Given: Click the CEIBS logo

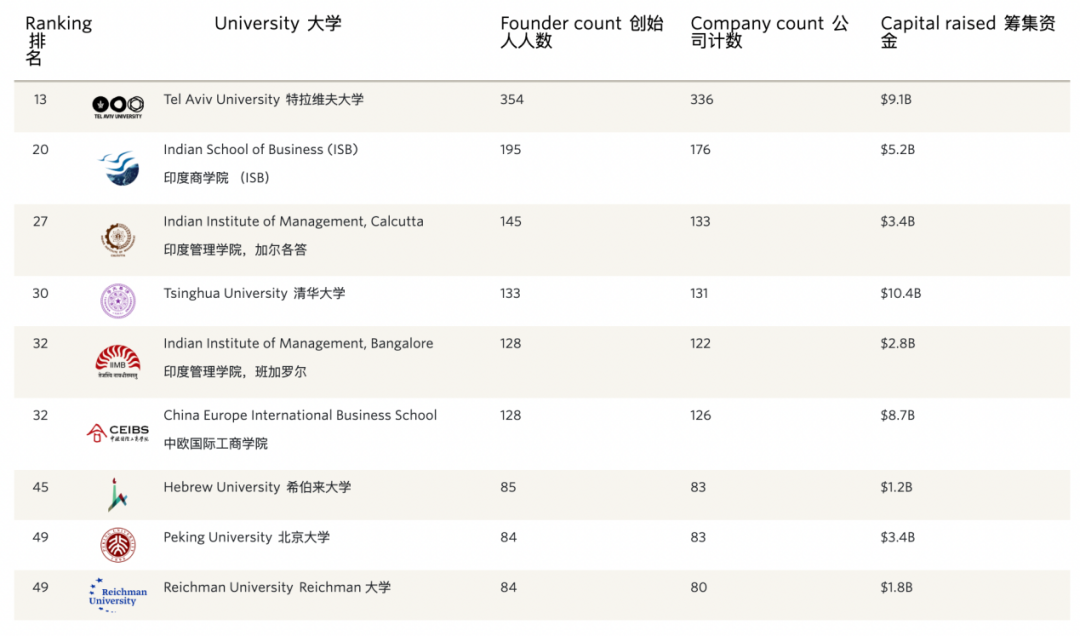Looking at the screenshot, I should tap(118, 433).
